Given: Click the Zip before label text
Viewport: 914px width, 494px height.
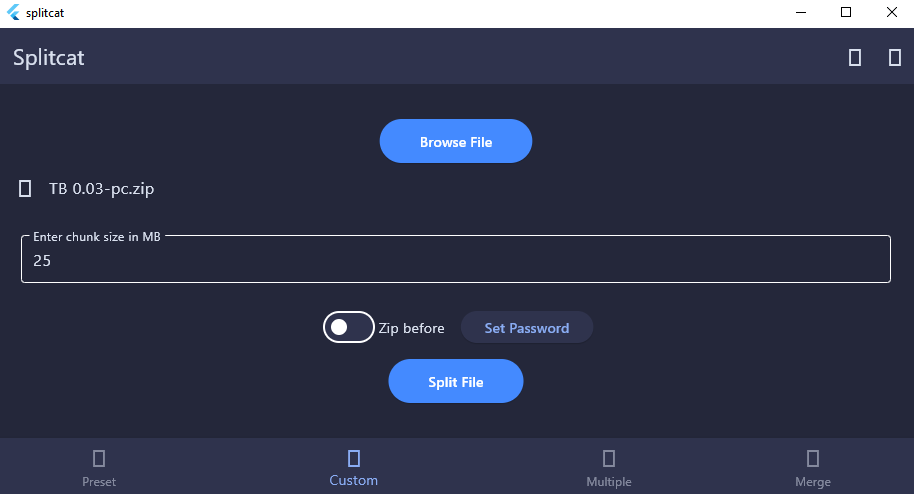Looking at the screenshot, I should 411,328.
